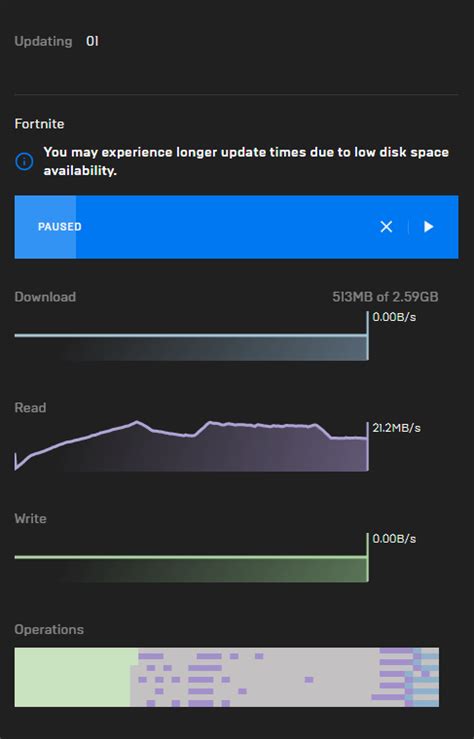
Task: Click the PAUSED status label
Action: (60, 227)
